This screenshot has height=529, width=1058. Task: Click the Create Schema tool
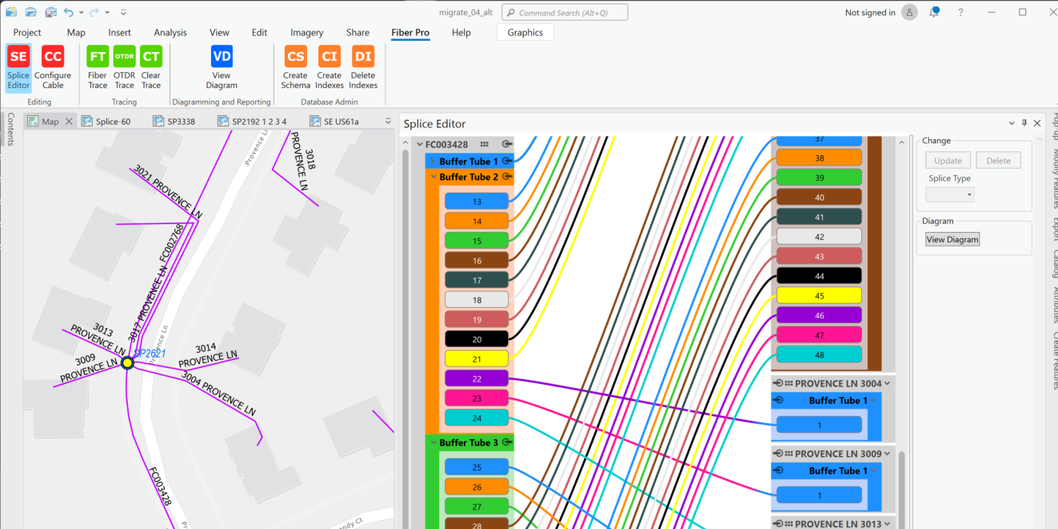point(296,67)
